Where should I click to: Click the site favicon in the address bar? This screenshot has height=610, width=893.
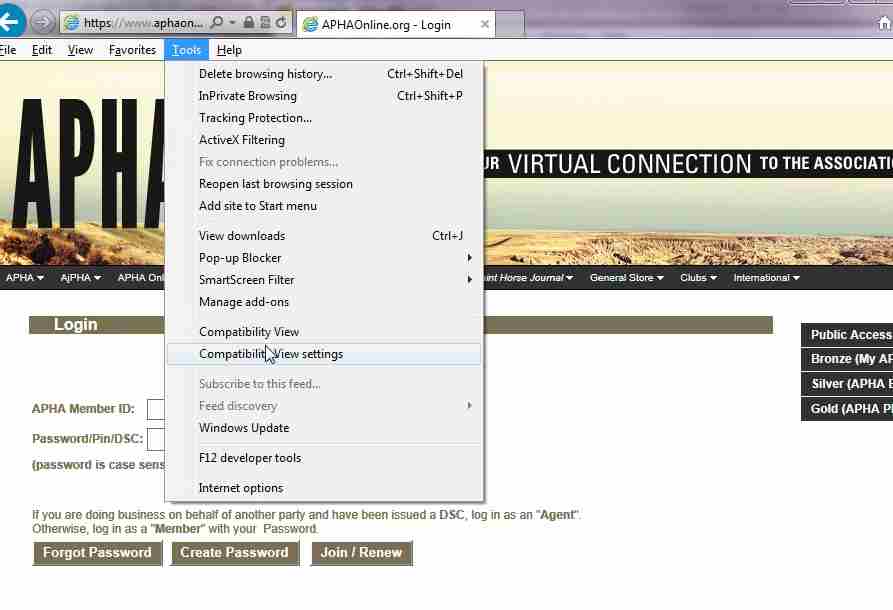tap(71, 23)
